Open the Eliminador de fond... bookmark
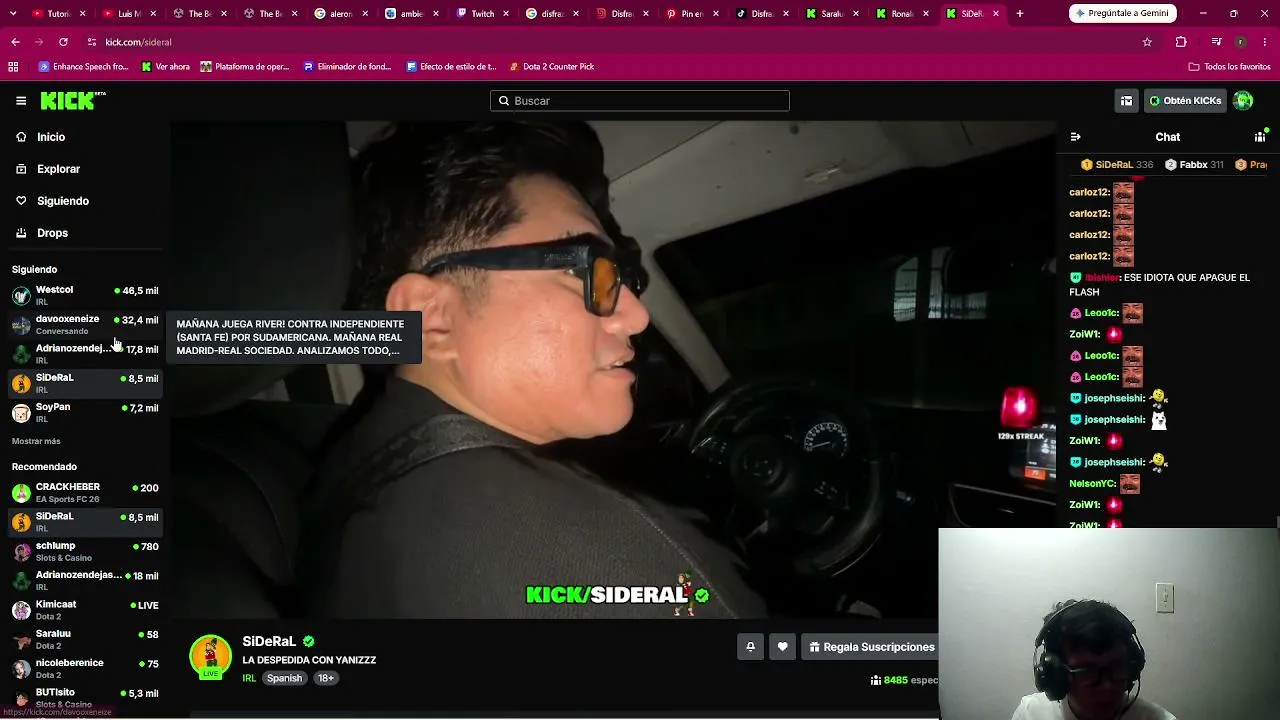Screen dimensions: 1280x720 point(346,67)
